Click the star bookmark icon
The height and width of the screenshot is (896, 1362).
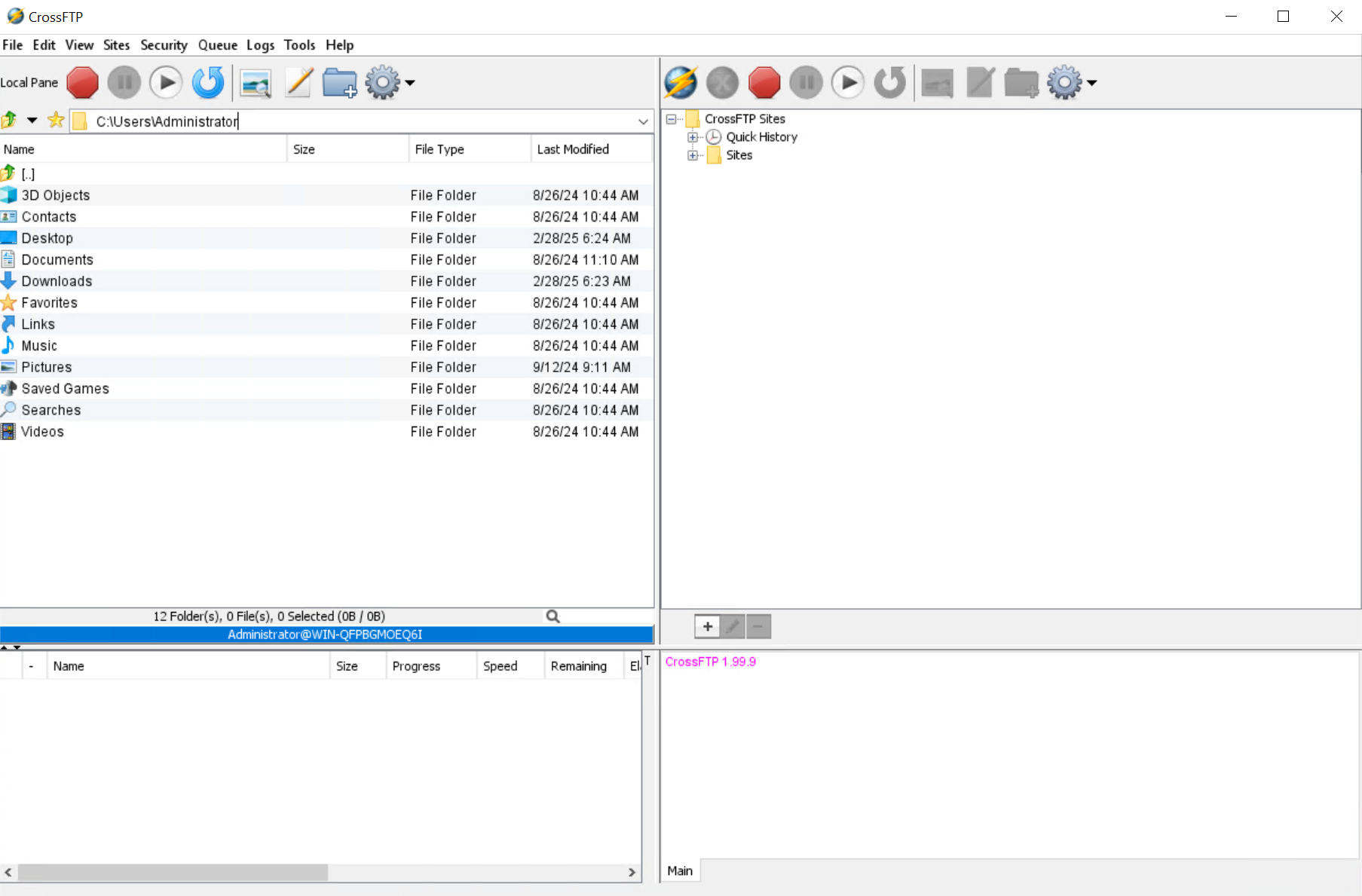pos(56,120)
